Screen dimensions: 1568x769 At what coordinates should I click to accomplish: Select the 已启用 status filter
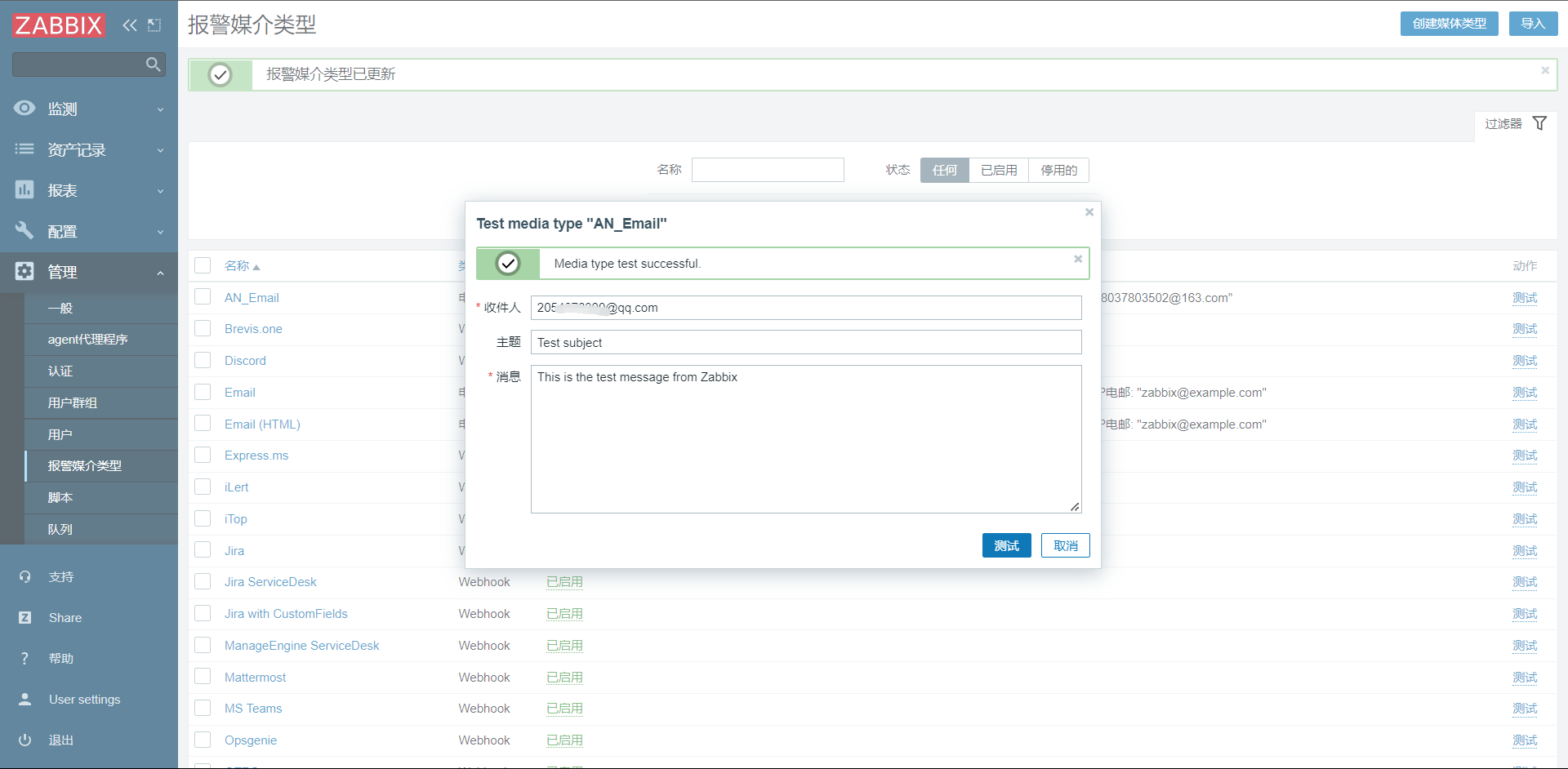pos(999,170)
